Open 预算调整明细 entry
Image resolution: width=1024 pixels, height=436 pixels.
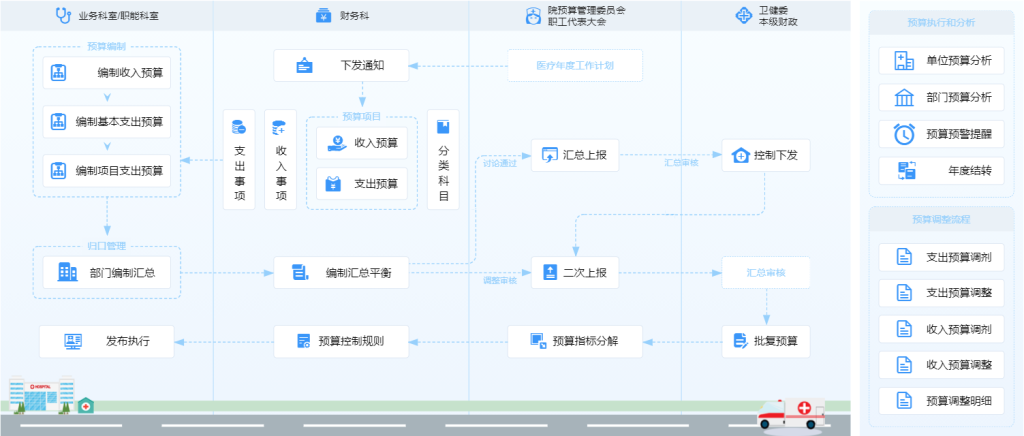(x=940, y=401)
